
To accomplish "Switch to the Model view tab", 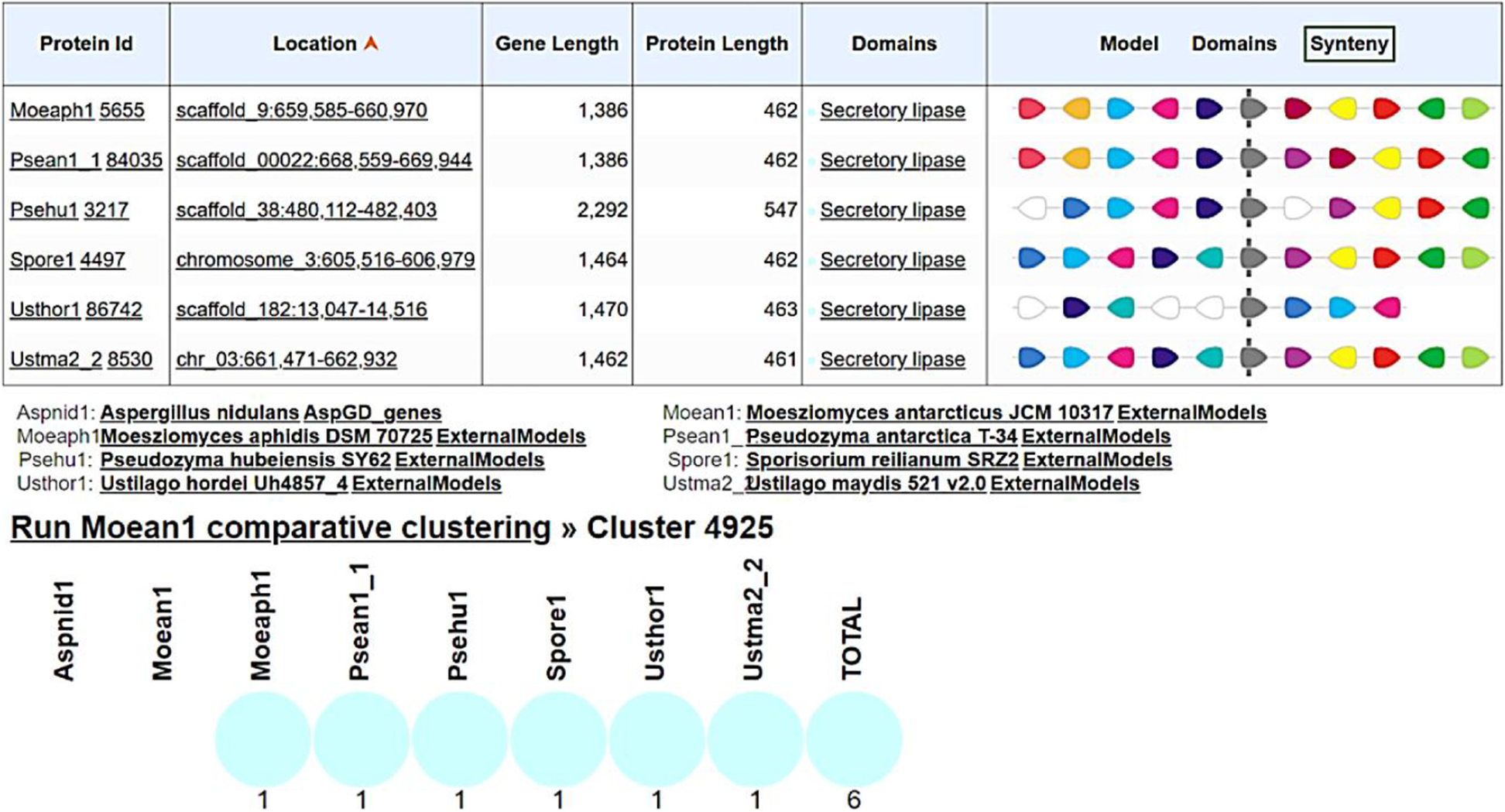I will [1129, 44].
